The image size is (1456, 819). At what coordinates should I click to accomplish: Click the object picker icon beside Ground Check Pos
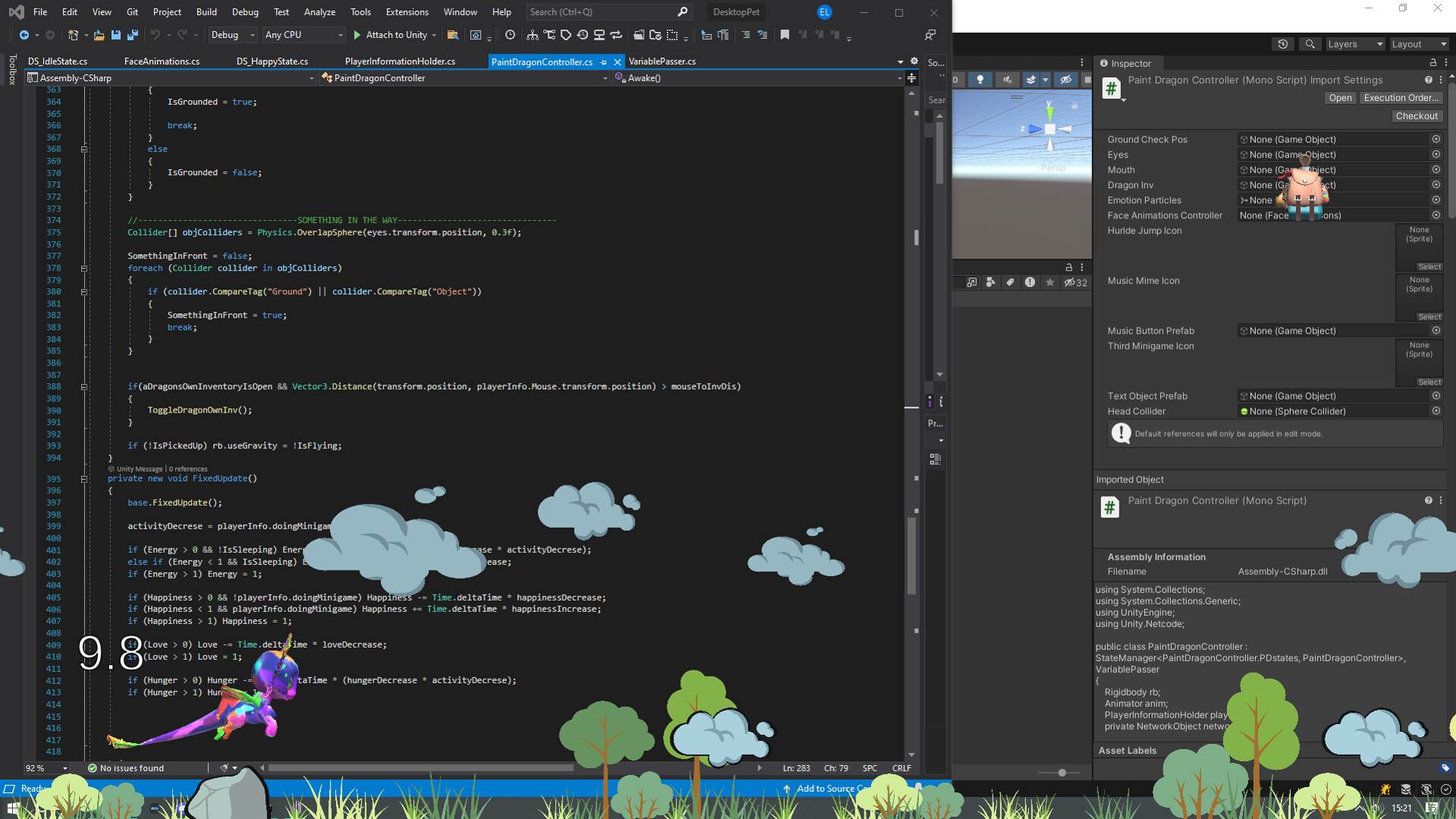pyautogui.click(x=1437, y=139)
